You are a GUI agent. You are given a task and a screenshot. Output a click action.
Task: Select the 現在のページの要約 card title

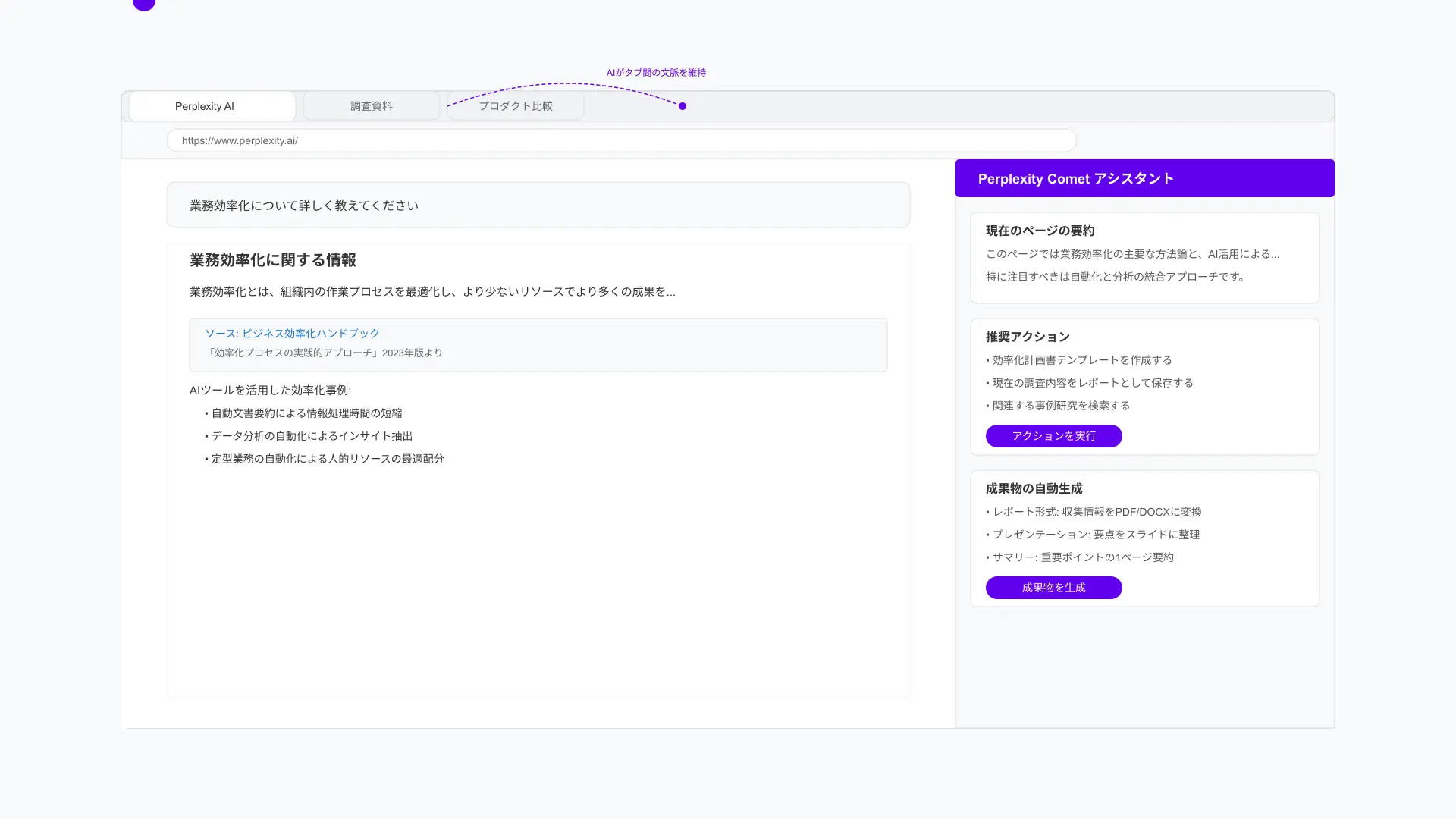pyautogui.click(x=1040, y=231)
